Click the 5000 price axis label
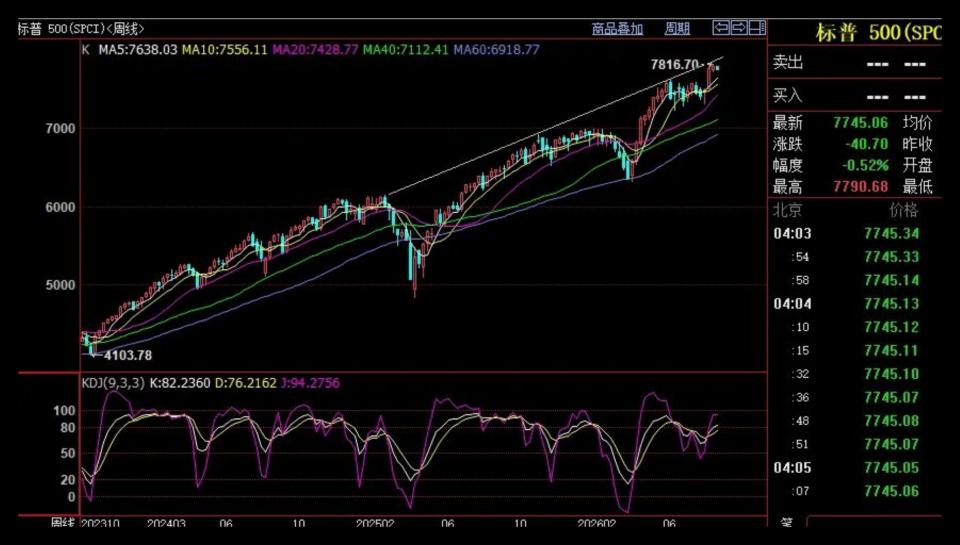This screenshot has width=960, height=545. 61,285
